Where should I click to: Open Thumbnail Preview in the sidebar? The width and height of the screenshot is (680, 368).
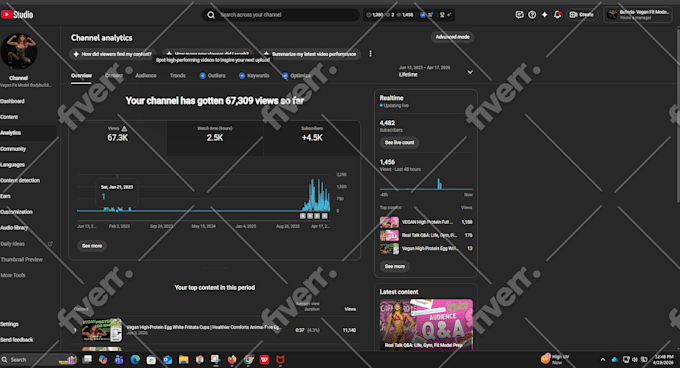[22, 260]
